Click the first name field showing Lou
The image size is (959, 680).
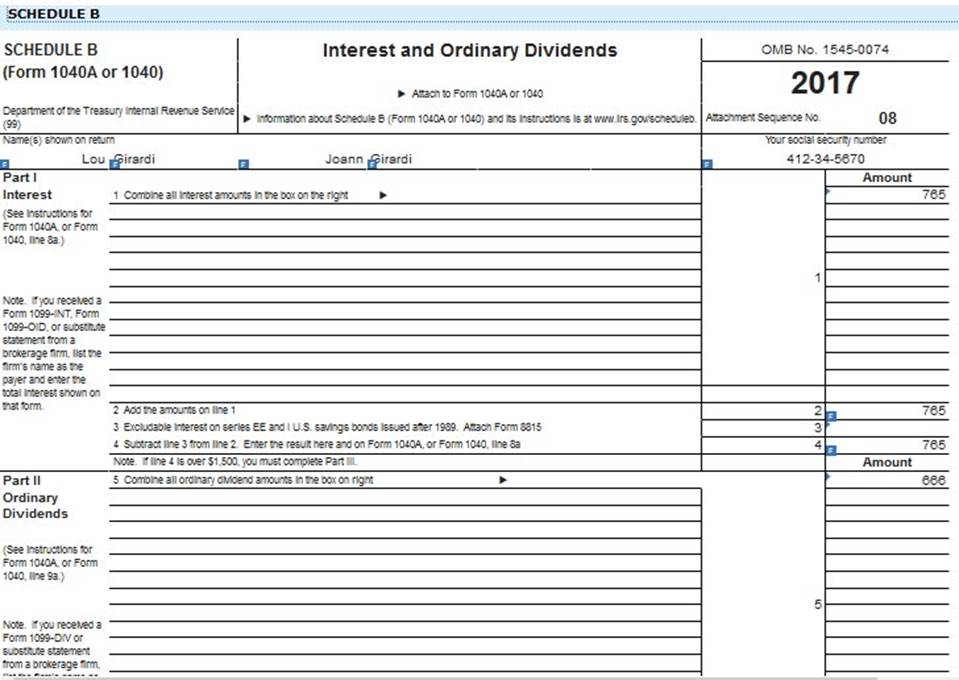click(x=93, y=159)
